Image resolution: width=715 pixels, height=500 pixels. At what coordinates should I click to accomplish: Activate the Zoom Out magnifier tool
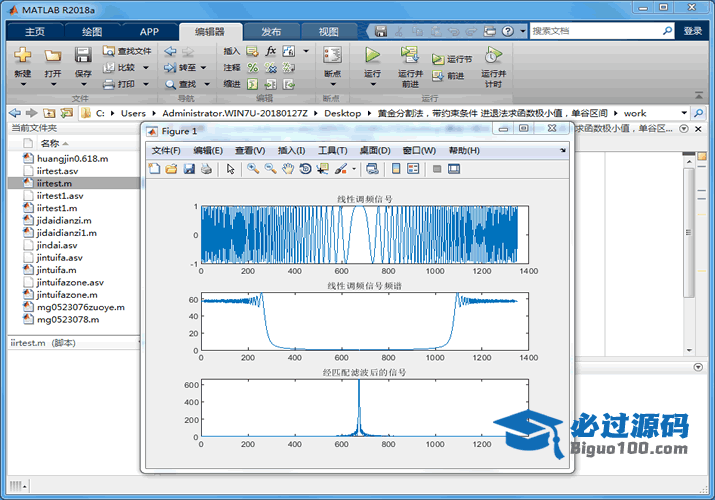(x=270, y=169)
